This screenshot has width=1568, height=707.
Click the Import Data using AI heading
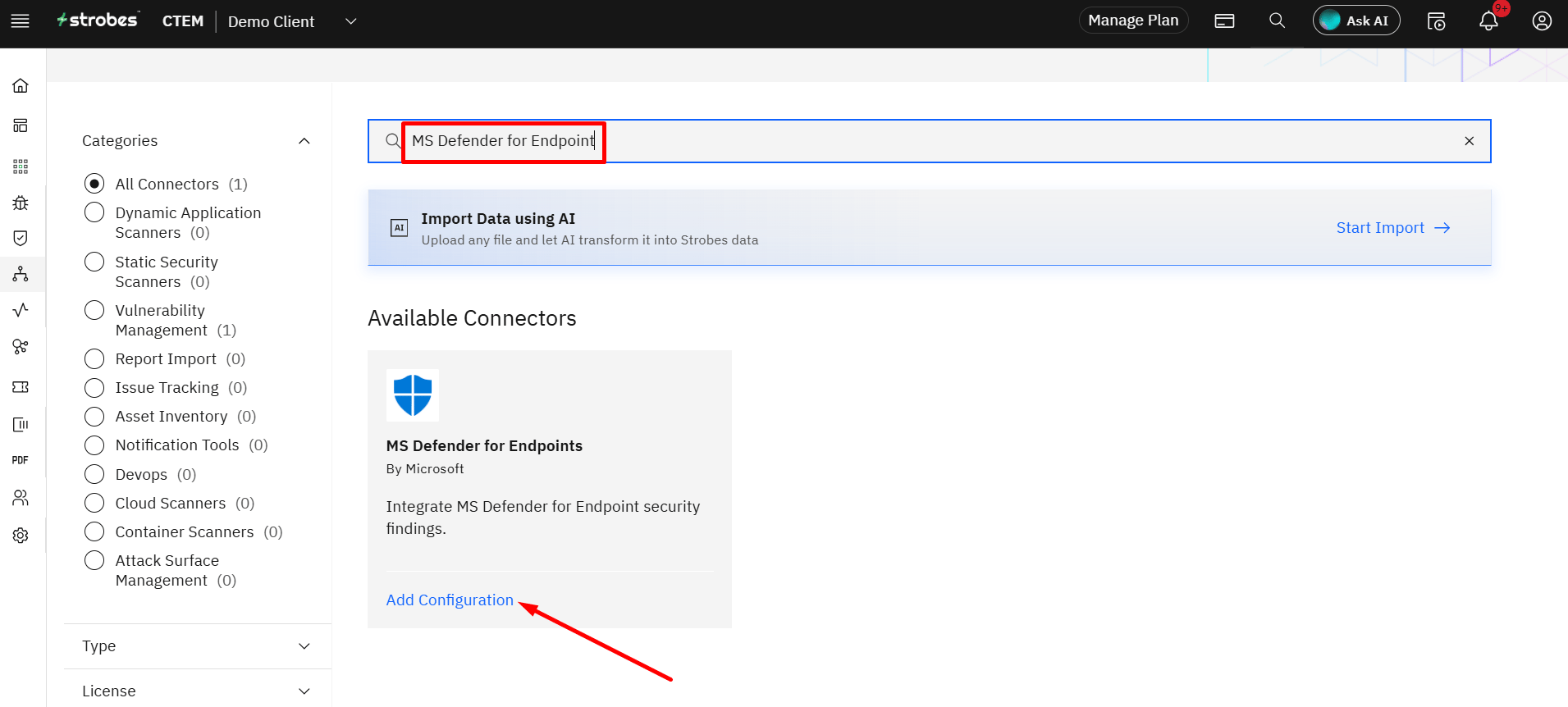[x=498, y=219]
